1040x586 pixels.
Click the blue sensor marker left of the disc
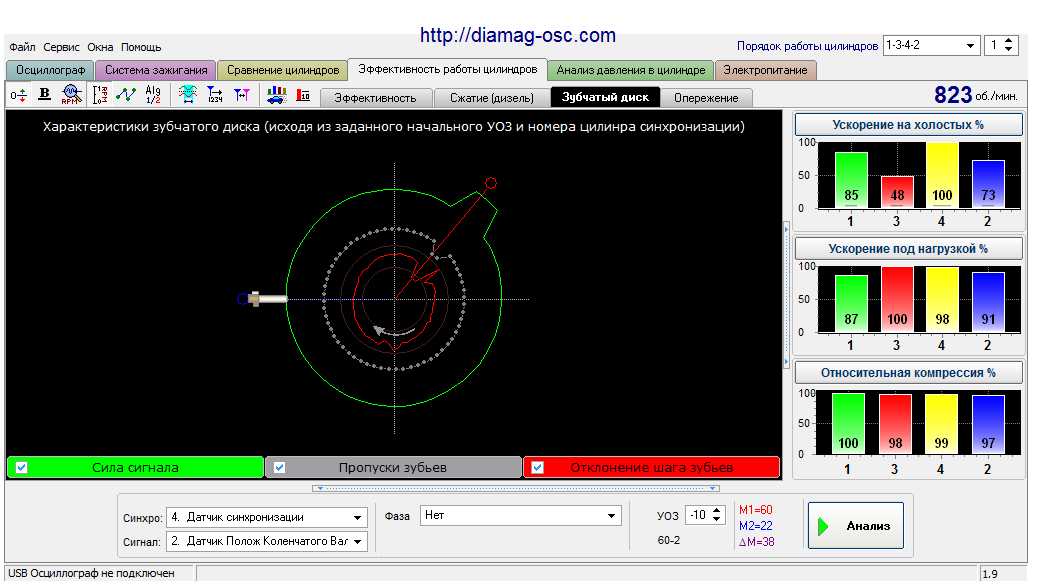[x=243, y=299]
